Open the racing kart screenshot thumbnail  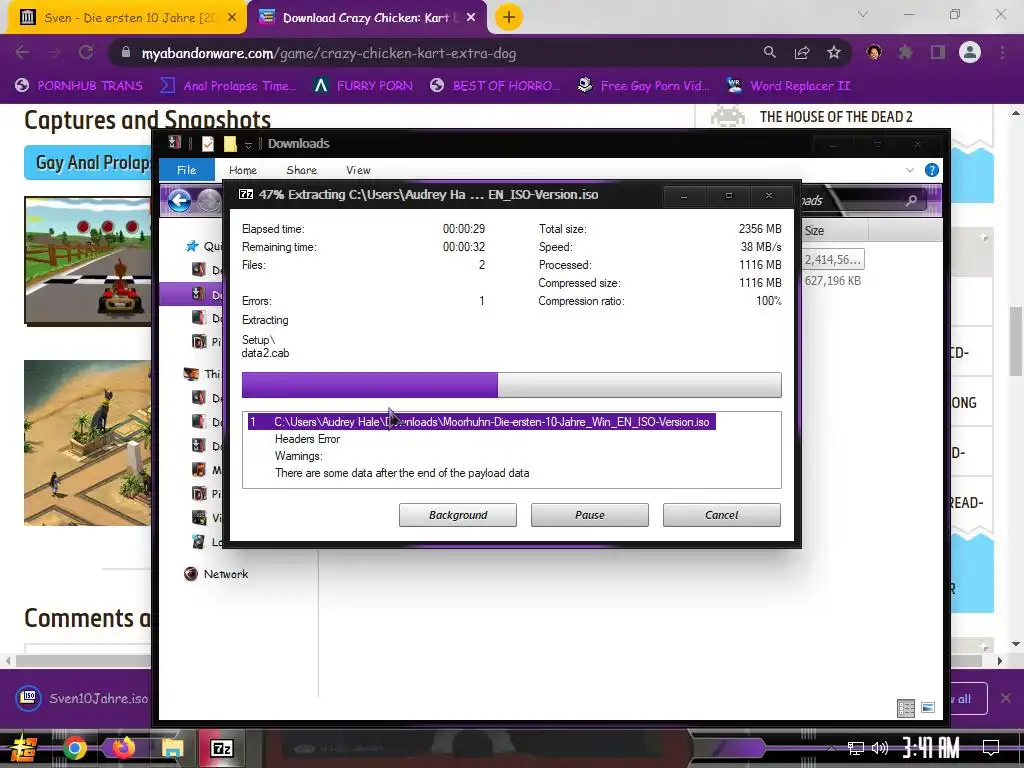pos(88,261)
